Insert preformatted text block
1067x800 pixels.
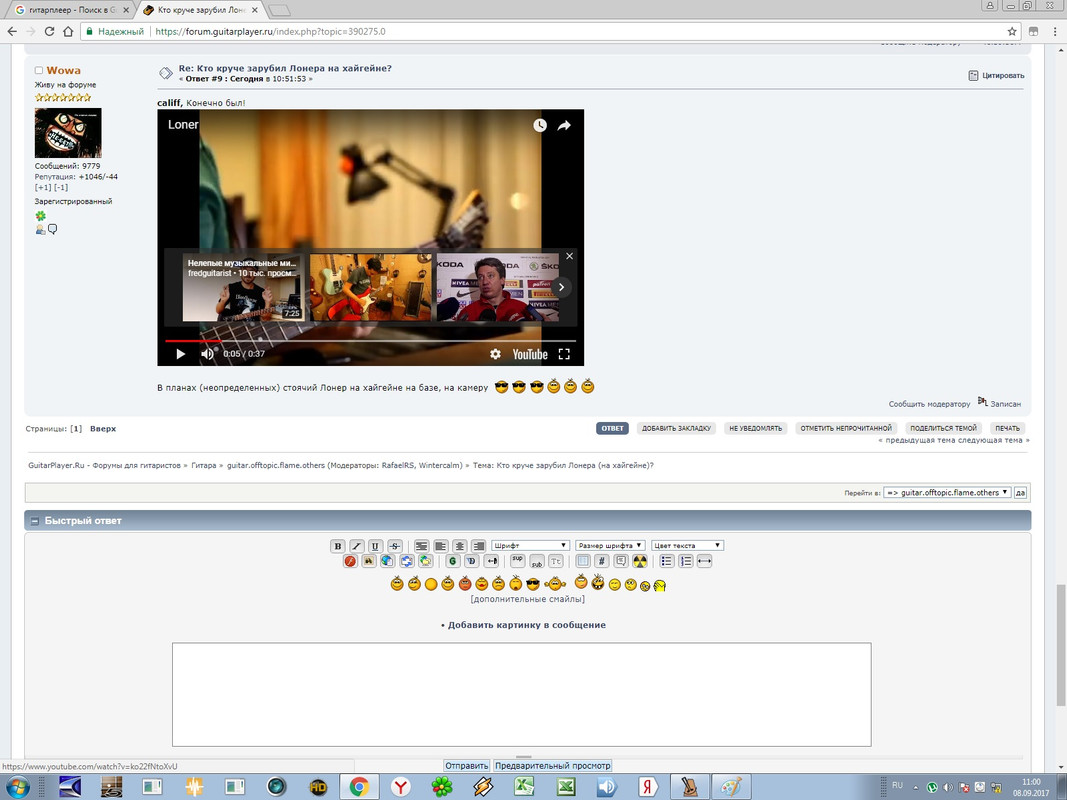pyautogui.click(x=421, y=546)
